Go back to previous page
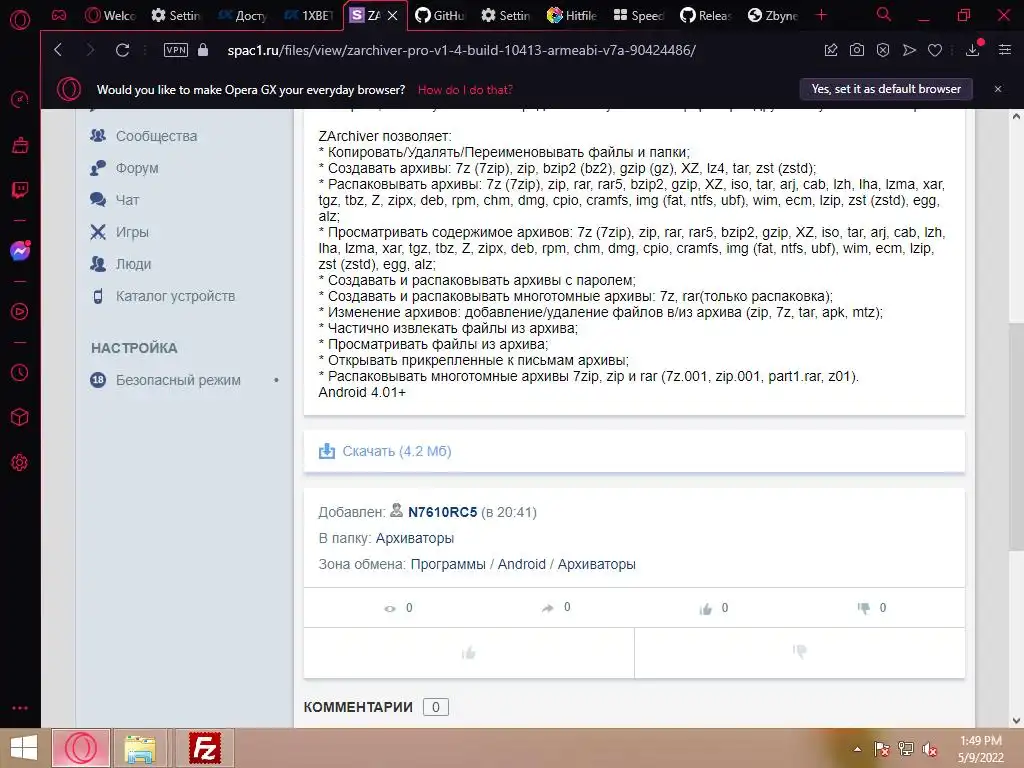1024x768 pixels. point(58,50)
